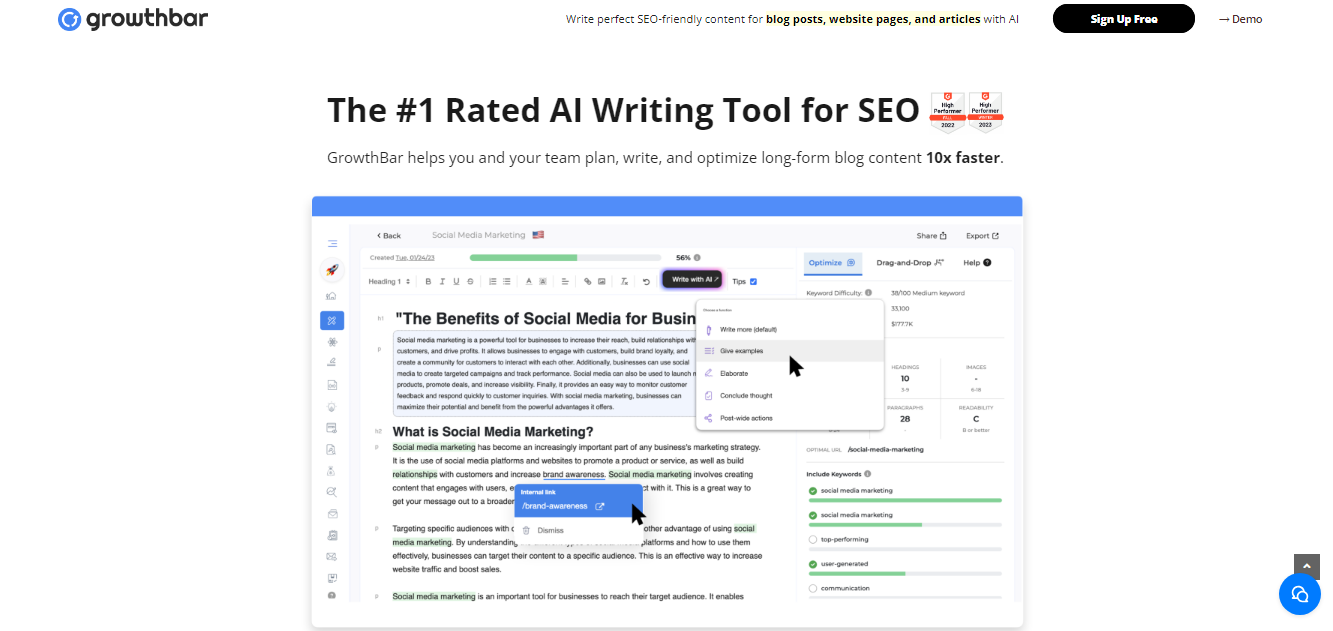
Task: Click the Sign Up Free button
Action: (1123, 19)
